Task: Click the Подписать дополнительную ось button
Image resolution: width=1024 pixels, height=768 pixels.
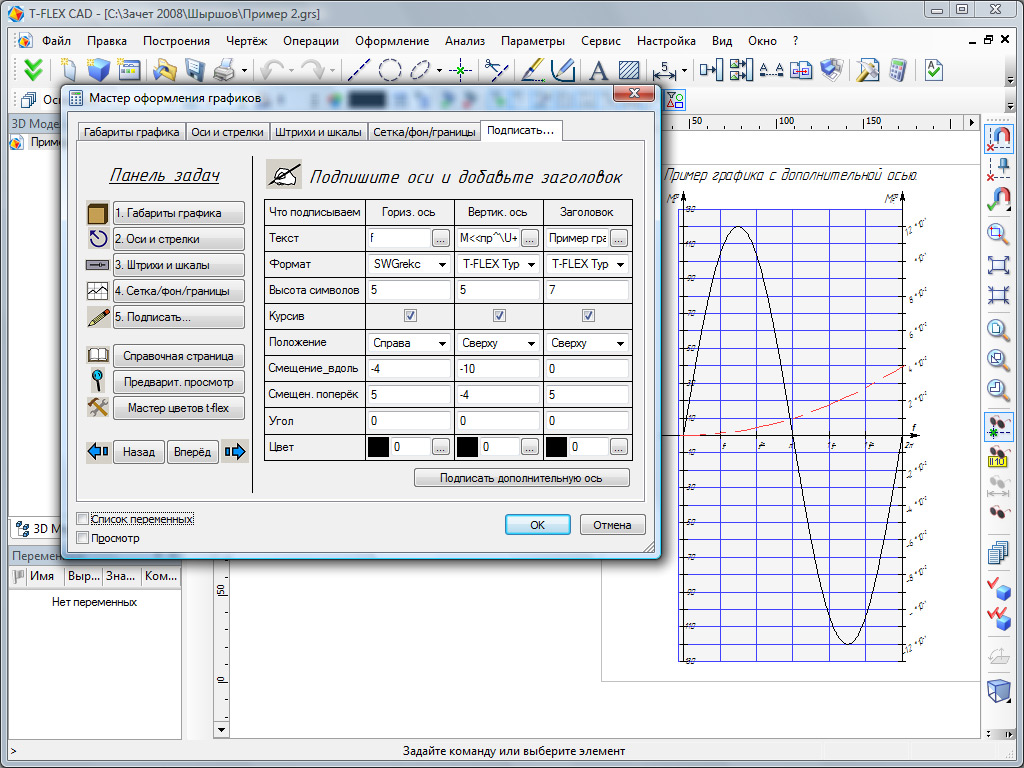Action: click(x=521, y=478)
